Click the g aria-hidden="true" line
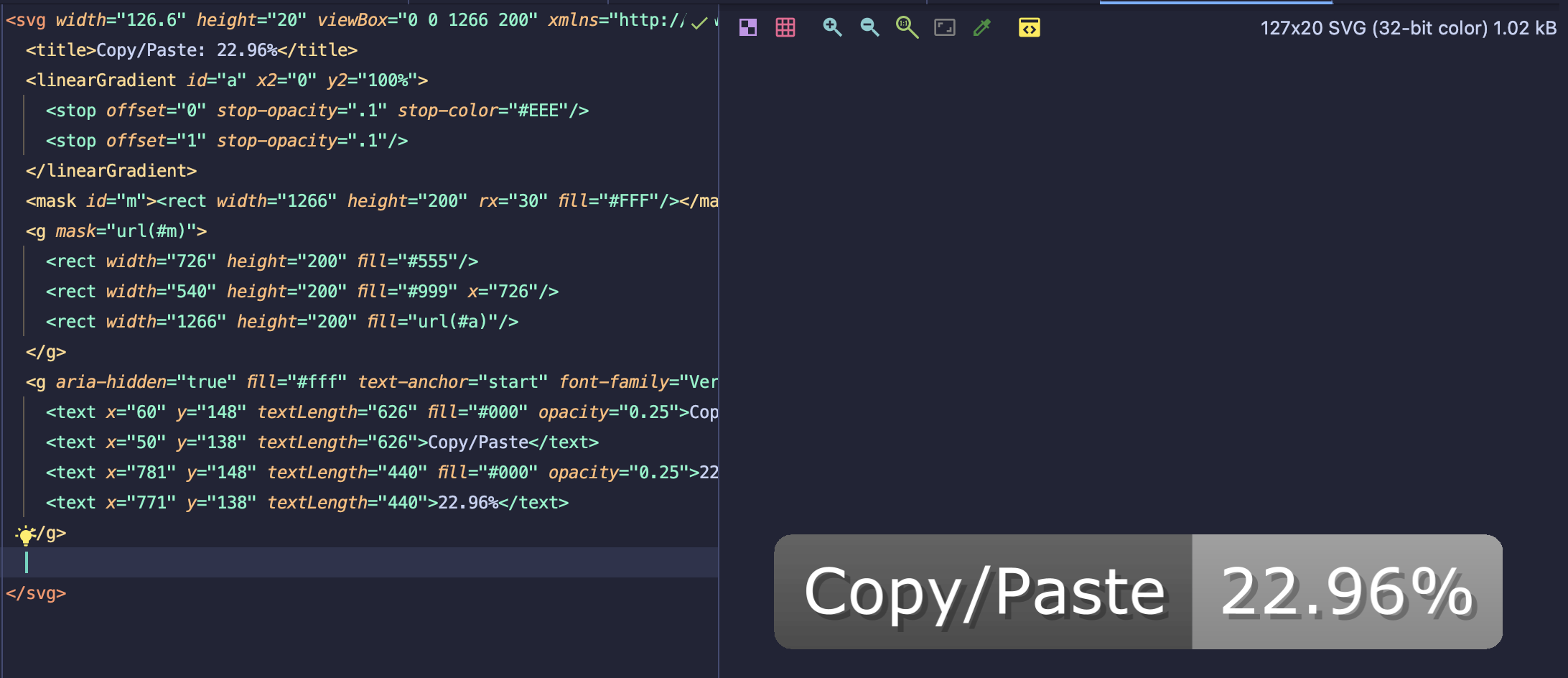The width and height of the screenshot is (1568, 678). coord(372,382)
